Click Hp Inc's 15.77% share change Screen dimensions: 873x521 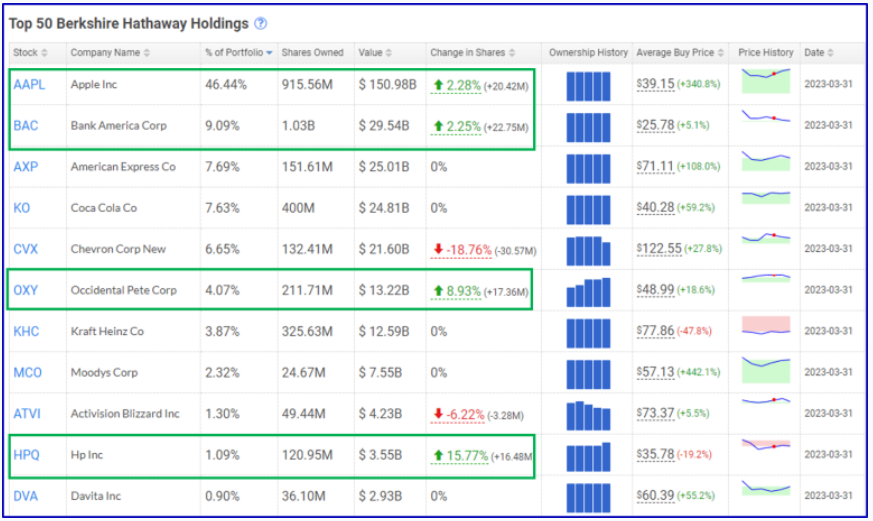pos(459,456)
